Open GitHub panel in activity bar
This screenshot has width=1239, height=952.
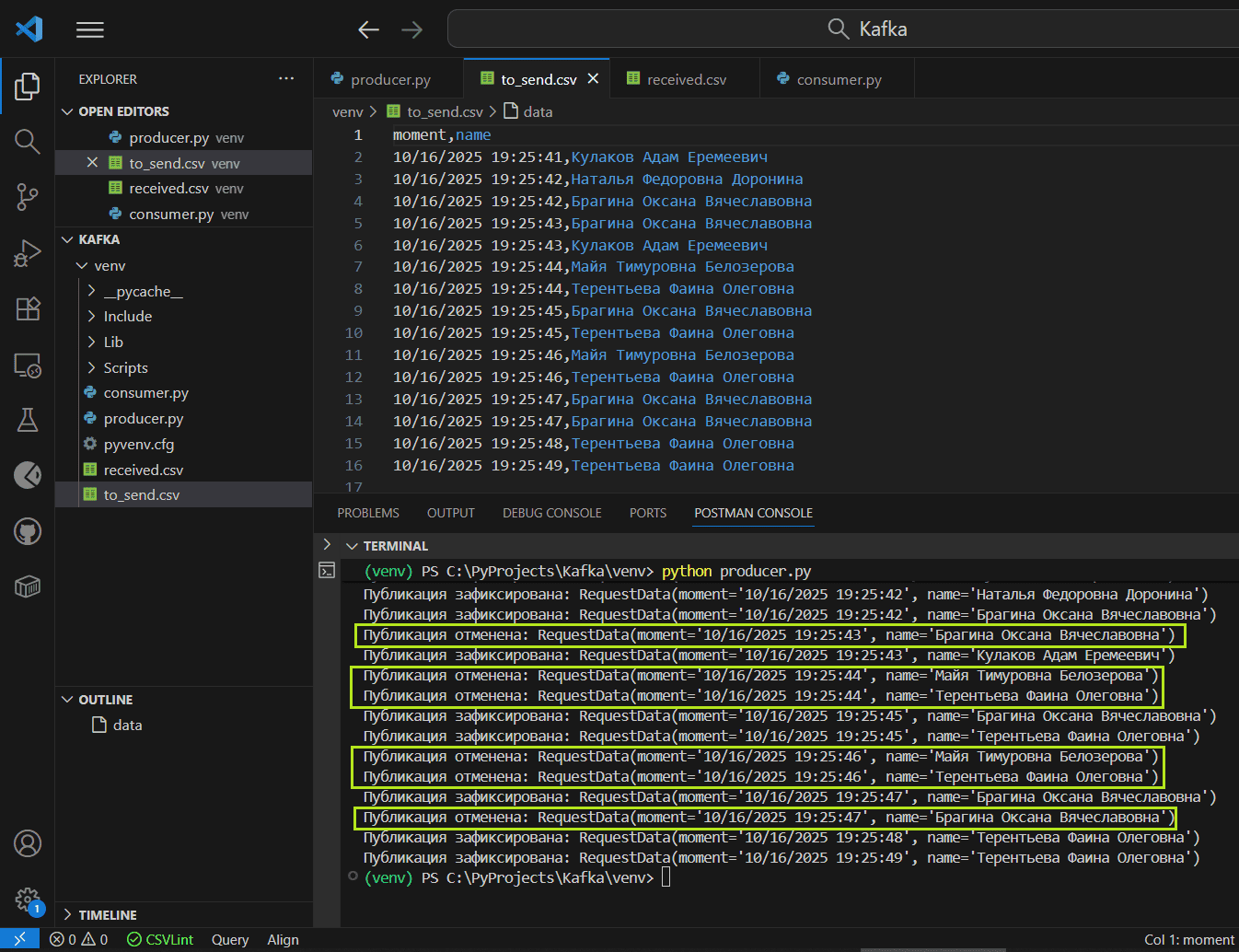28,531
